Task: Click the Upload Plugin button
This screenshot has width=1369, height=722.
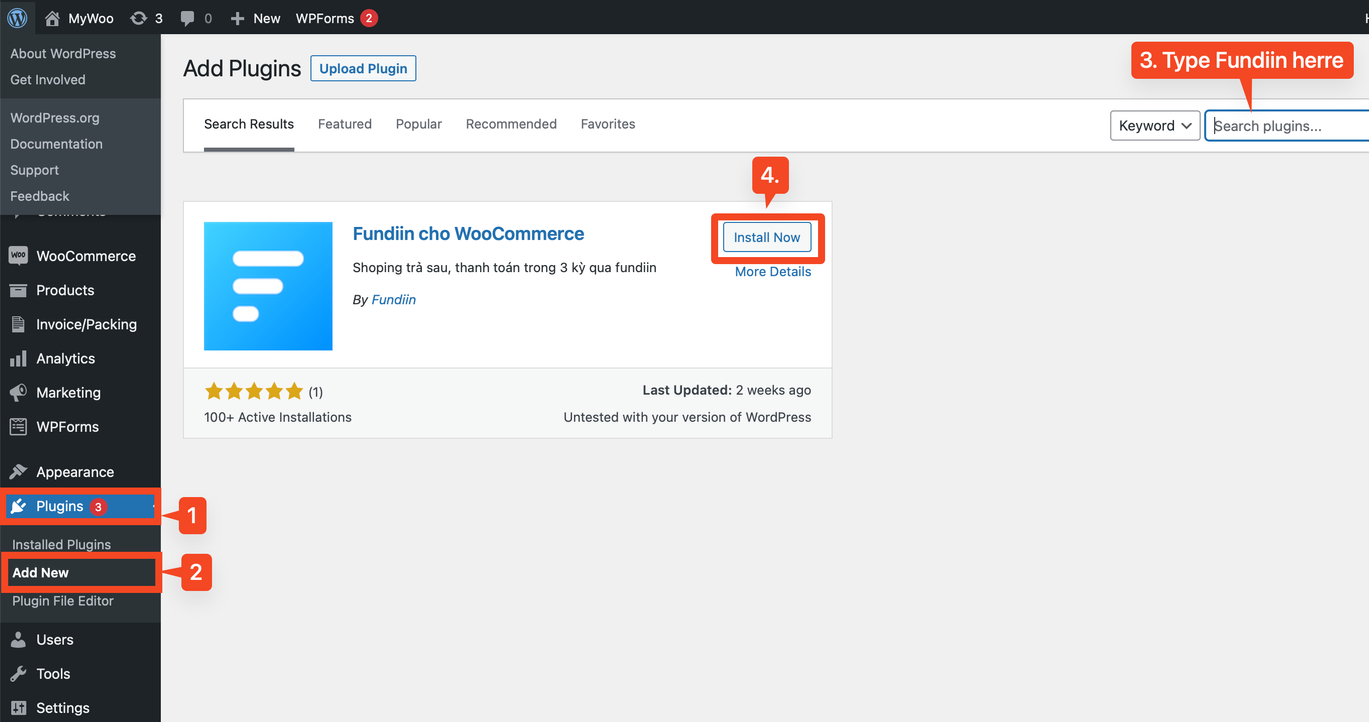Action: (x=363, y=68)
